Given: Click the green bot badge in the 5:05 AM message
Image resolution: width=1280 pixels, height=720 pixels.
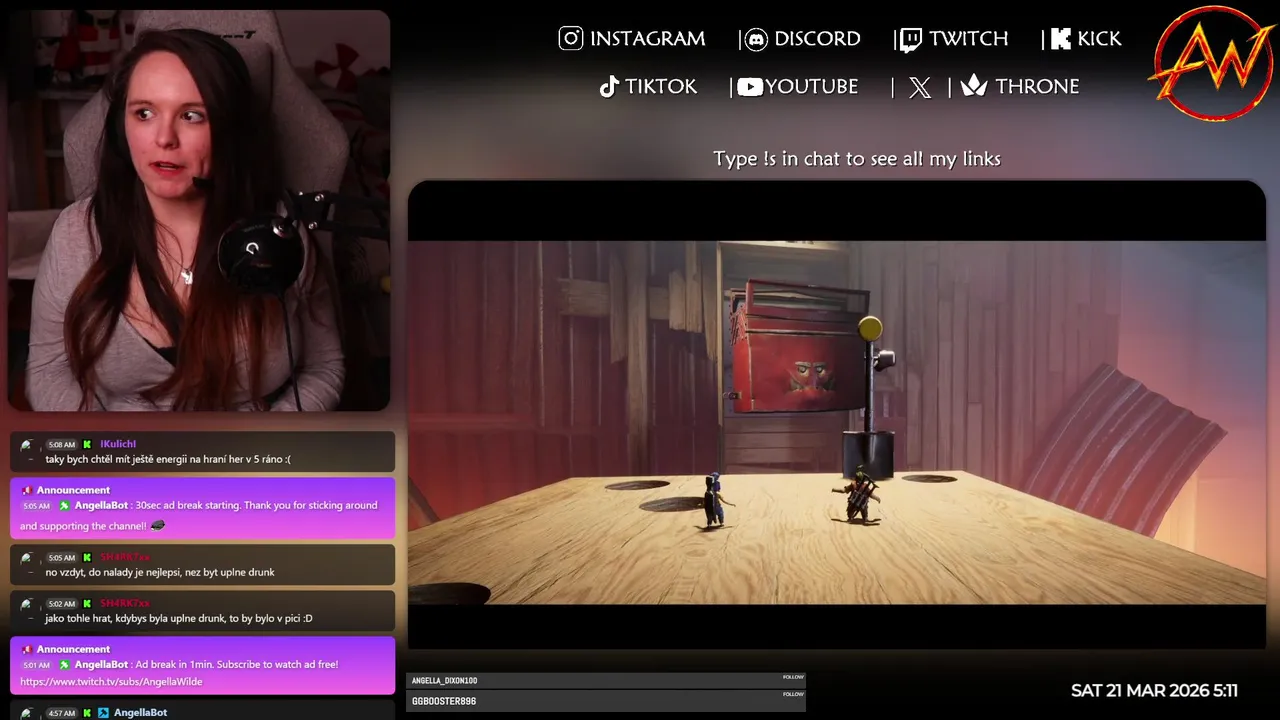Looking at the screenshot, I should 65,506.
